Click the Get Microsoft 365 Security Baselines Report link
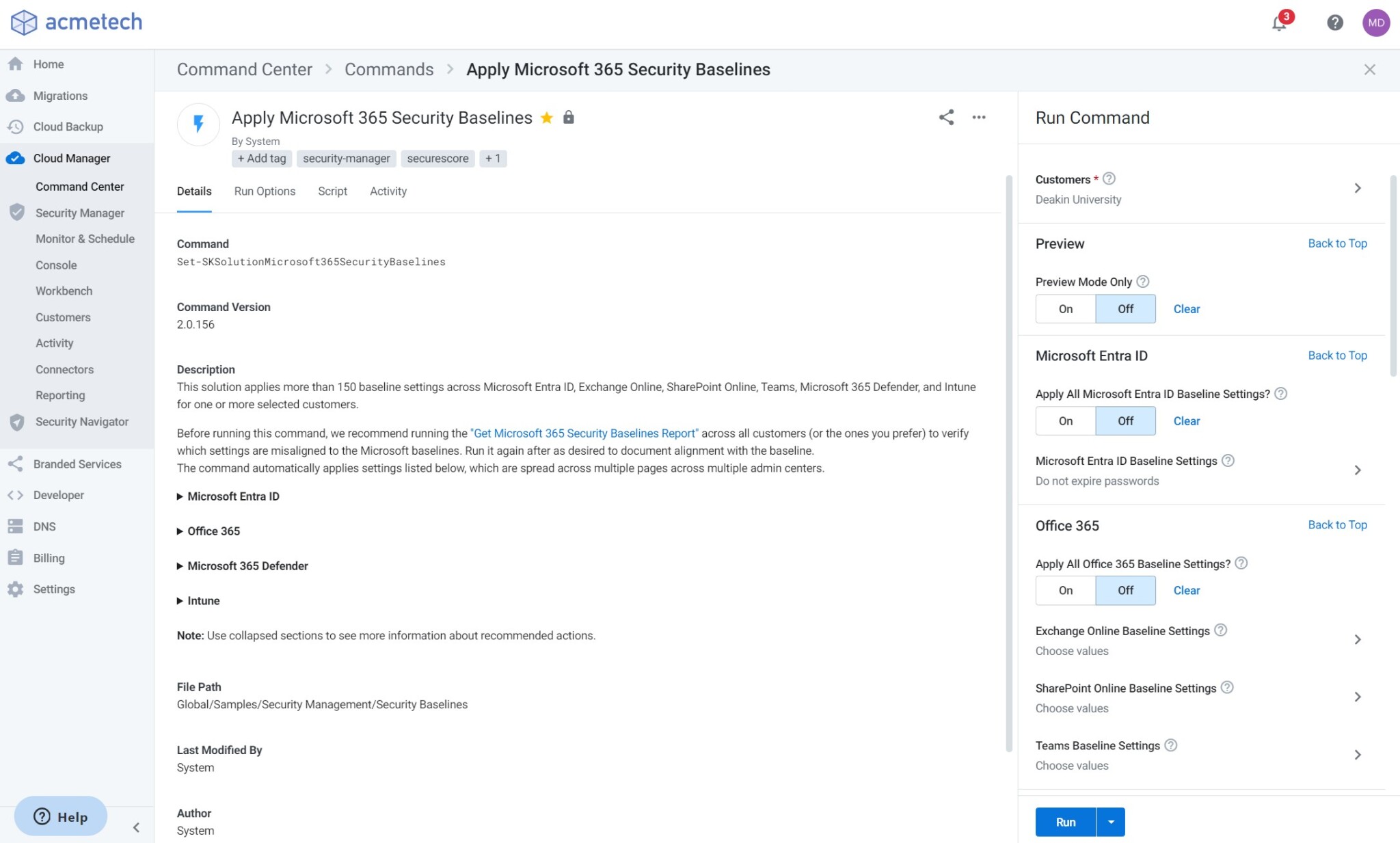 (x=584, y=432)
